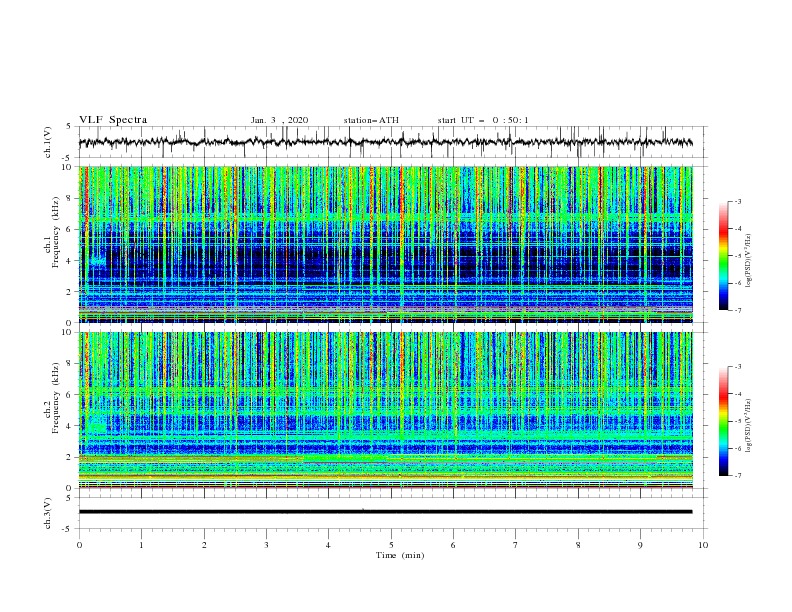The height and width of the screenshot is (612, 792).
Task: Click the 5 minute tick on time axis
Action: coord(391,545)
